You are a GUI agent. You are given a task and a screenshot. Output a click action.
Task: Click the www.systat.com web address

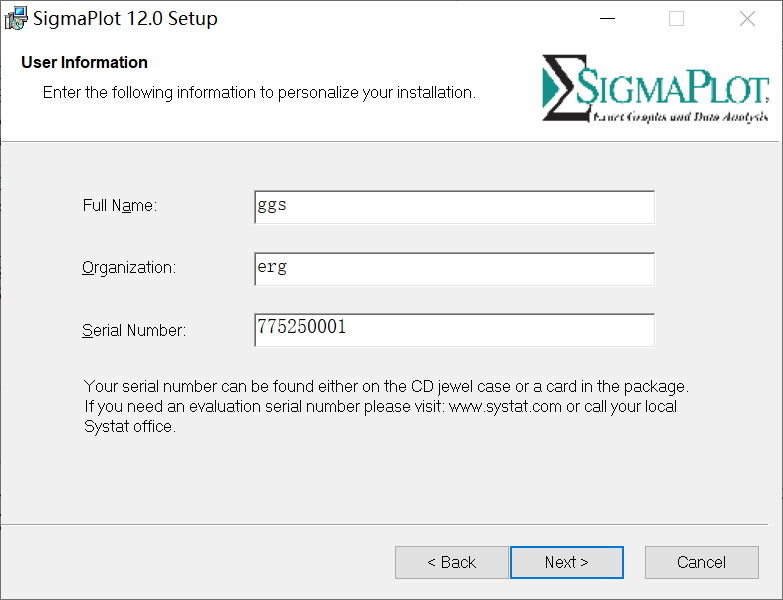pyautogui.click(x=505, y=407)
